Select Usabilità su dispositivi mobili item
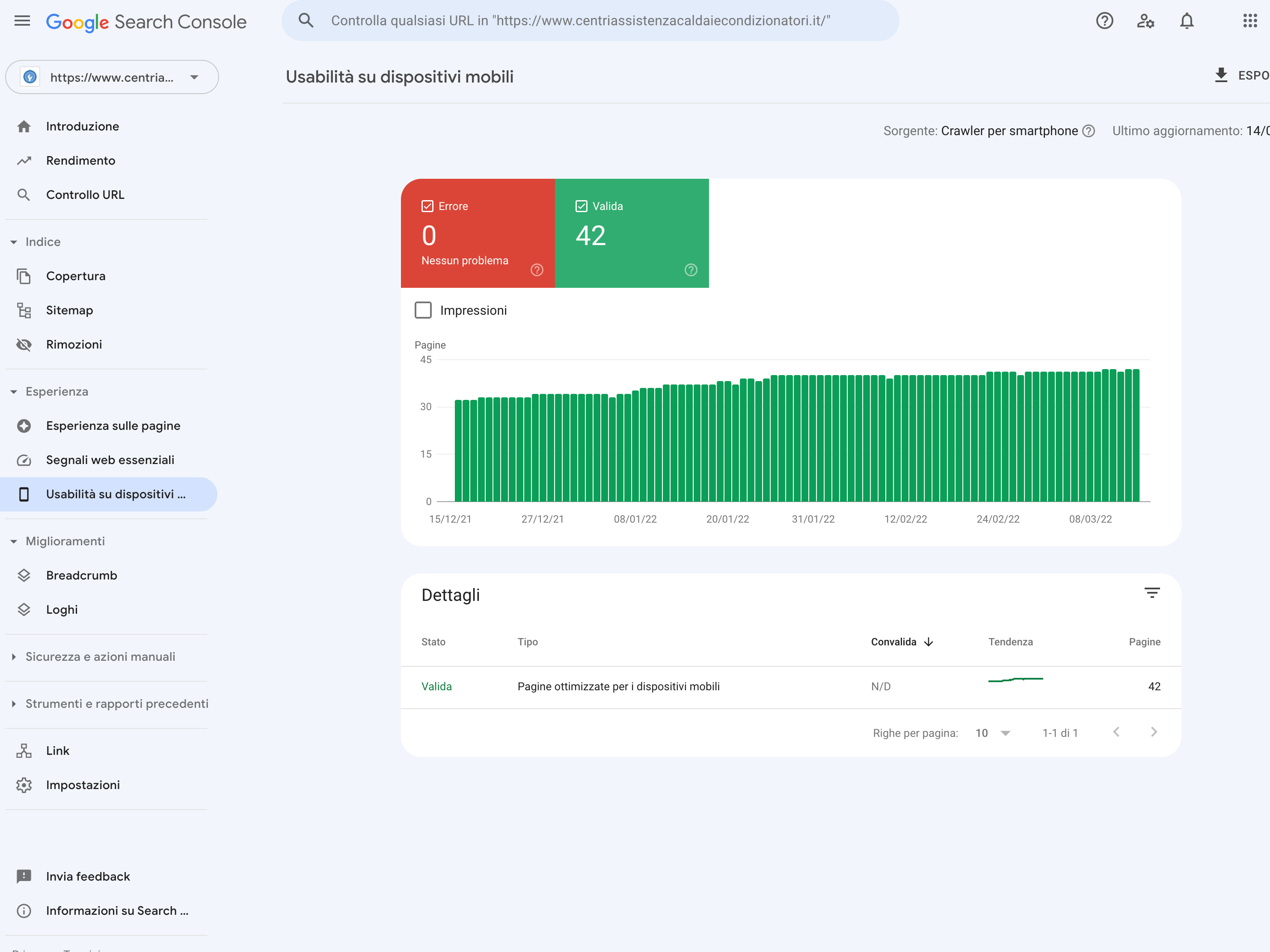This screenshot has width=1270, height=952. point(109,494)
